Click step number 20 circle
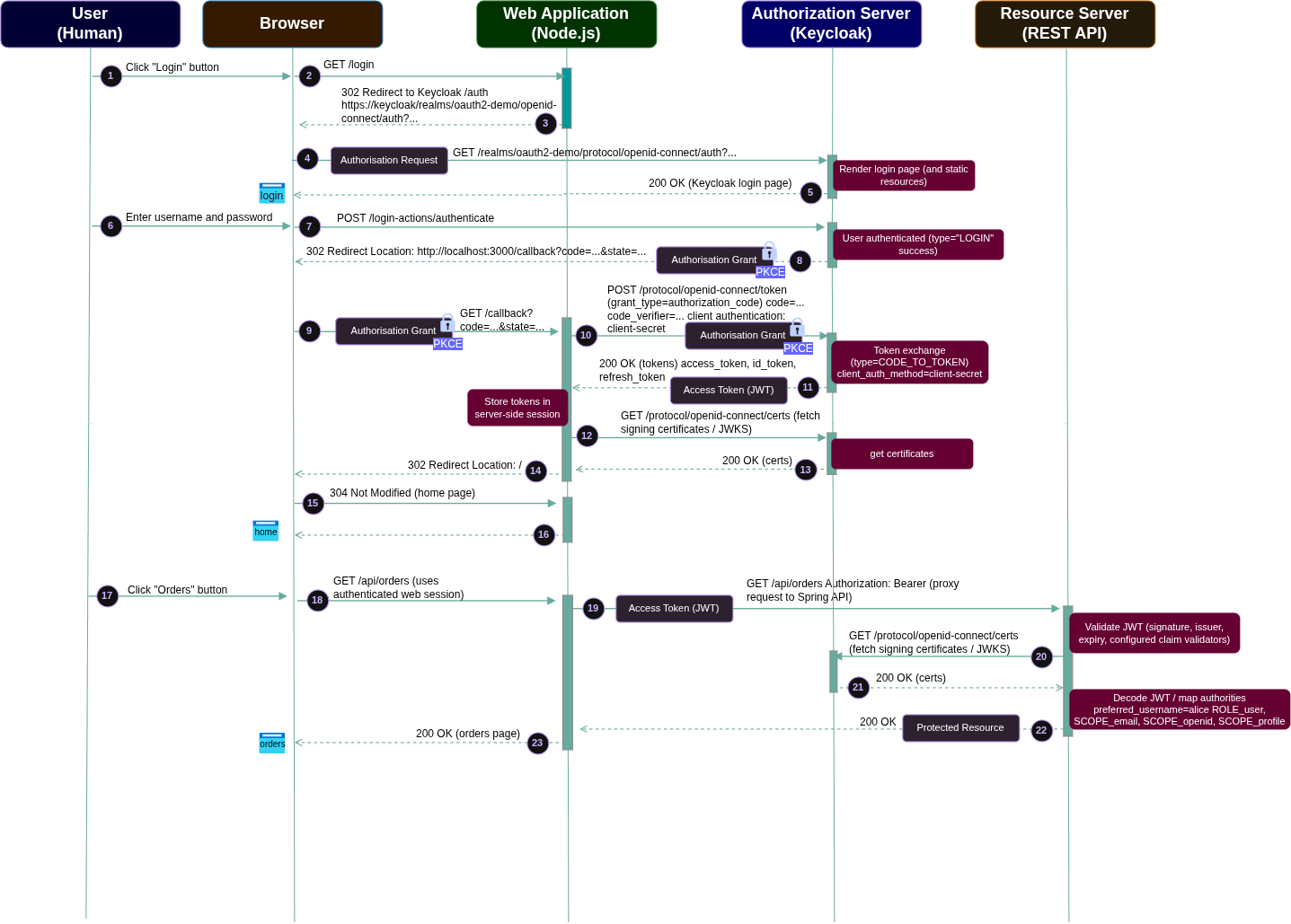Screen dimensions: 1291x924 (1041, 657)
